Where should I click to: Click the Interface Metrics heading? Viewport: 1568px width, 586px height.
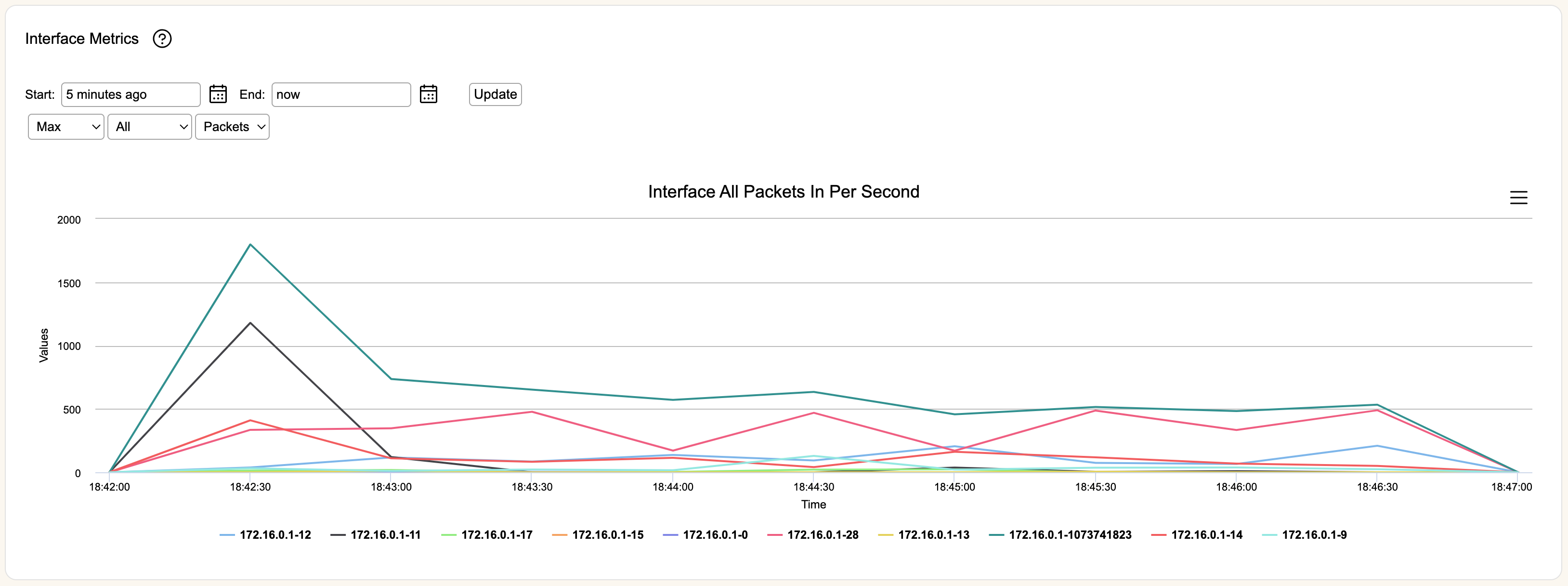click(x=81, y=39)
